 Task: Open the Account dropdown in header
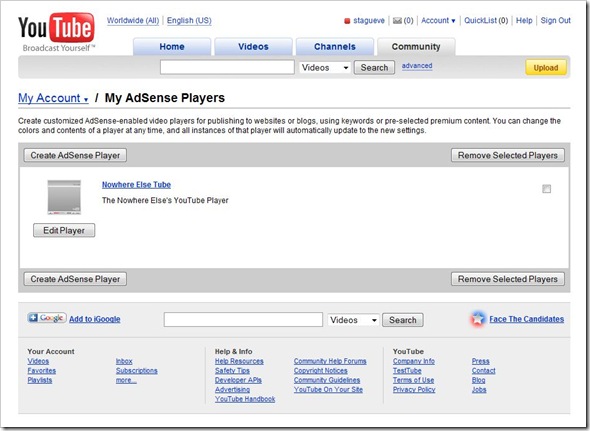pyautogui.click(x=438, y=21)
